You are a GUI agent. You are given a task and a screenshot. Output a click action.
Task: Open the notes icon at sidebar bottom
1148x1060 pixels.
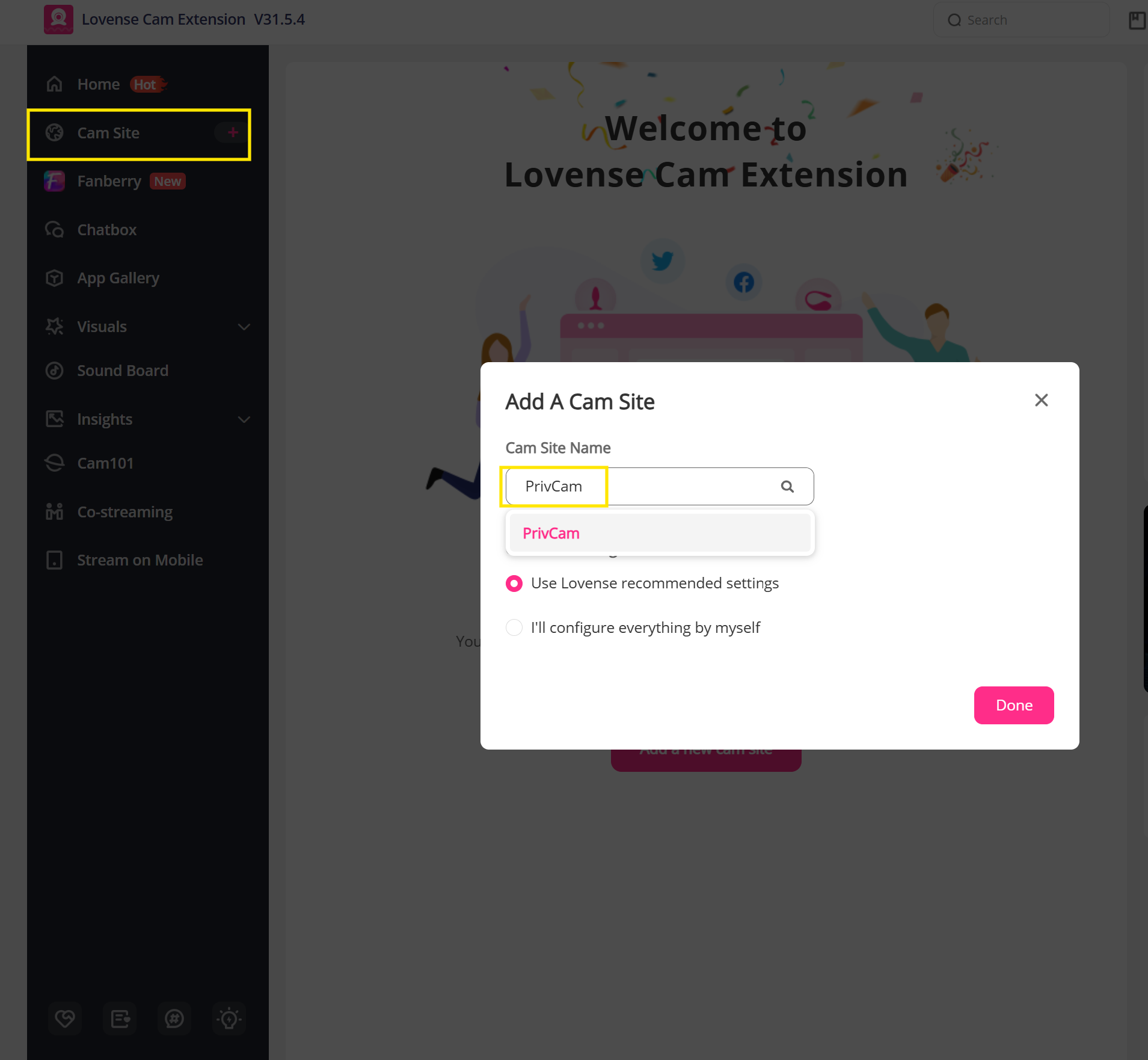(120, 1018)
